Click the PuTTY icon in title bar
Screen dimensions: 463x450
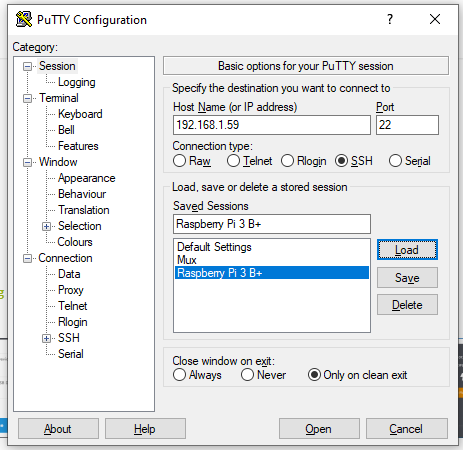point(24,19)
